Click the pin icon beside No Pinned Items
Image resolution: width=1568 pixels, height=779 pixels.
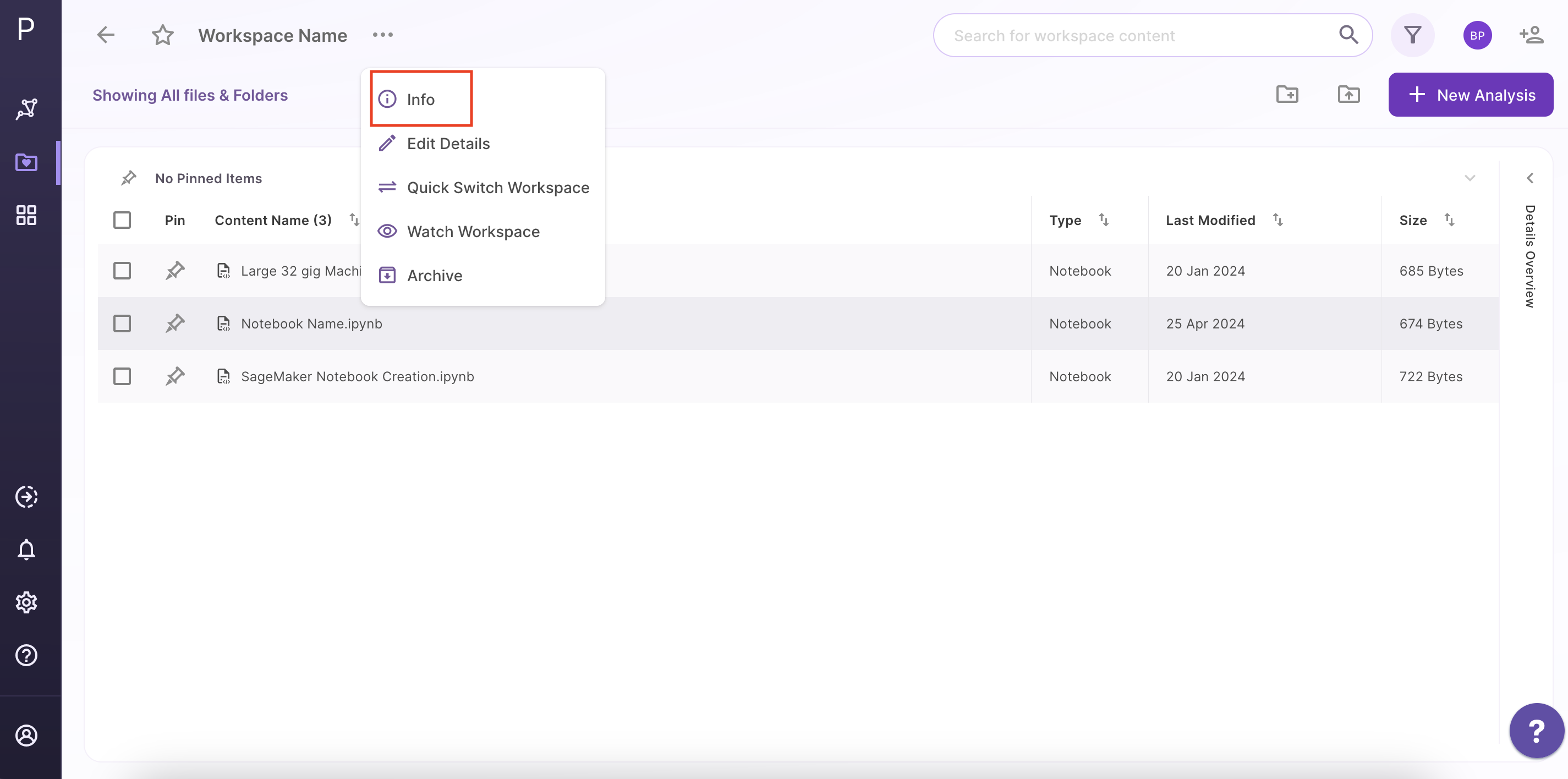pyautogui.click(x=128, y=178)
